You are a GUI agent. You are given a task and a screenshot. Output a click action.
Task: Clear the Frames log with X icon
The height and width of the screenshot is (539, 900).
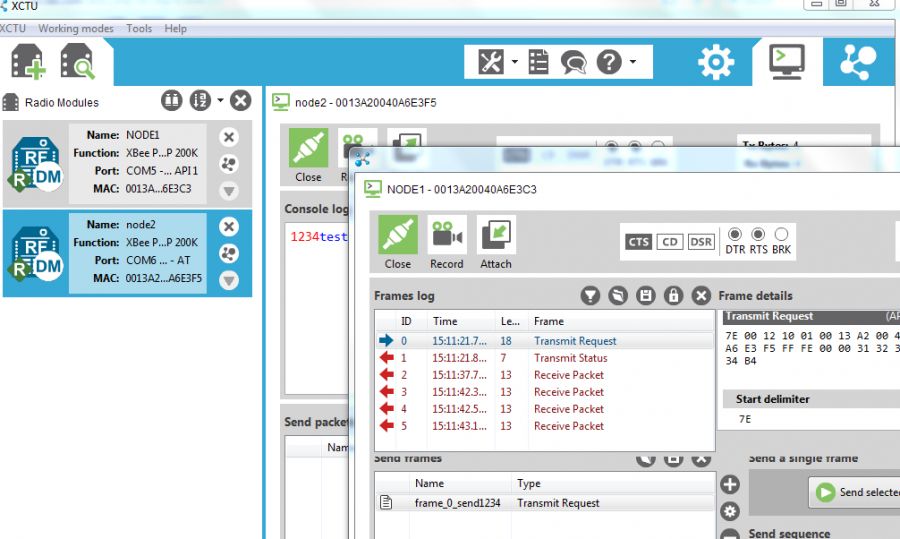click(x=701, y=296)
